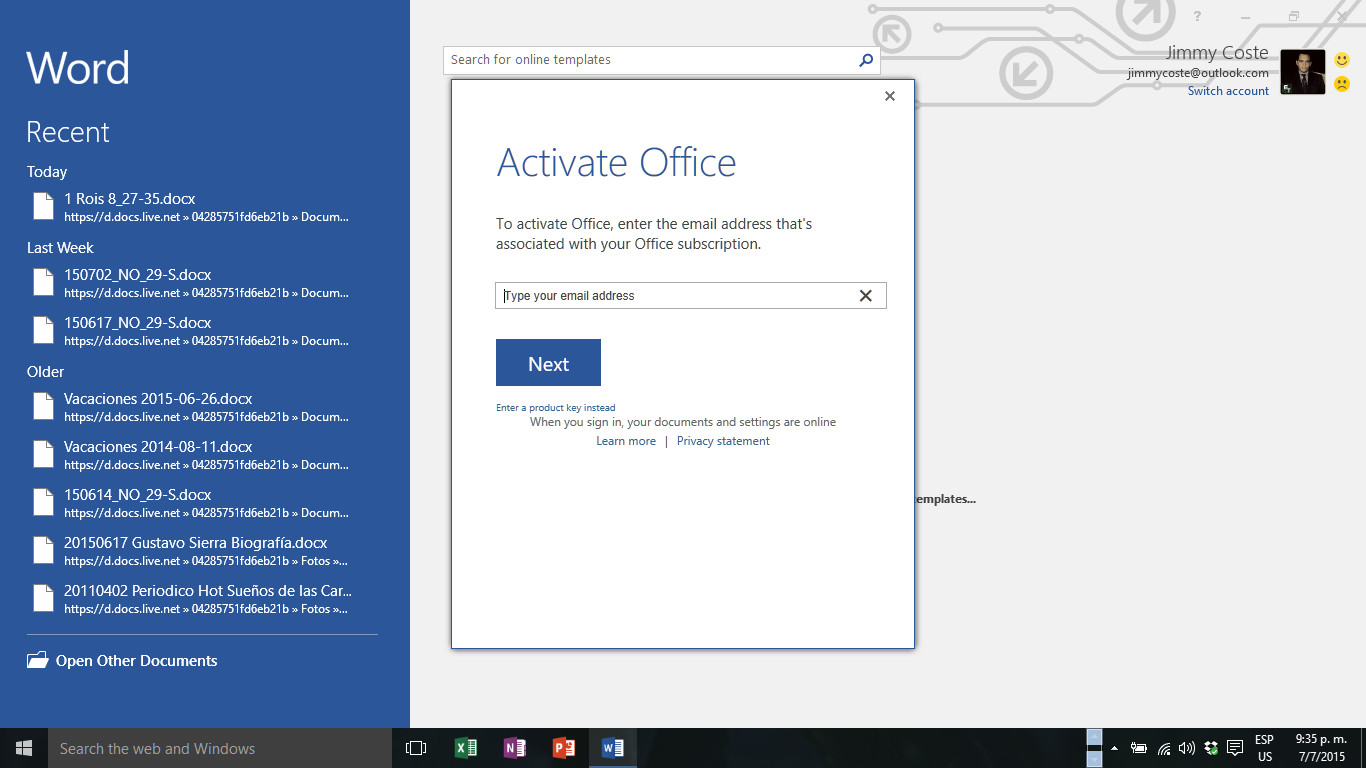Click the Next button

tap(548, 362)
